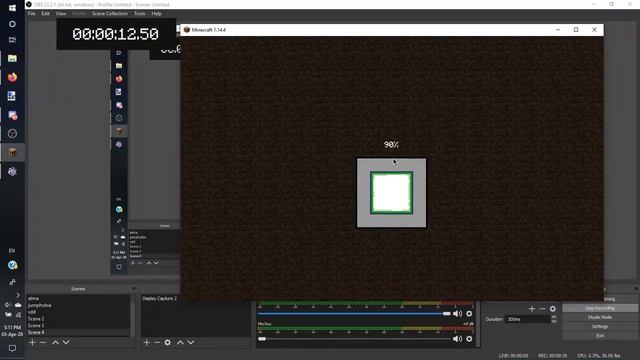Maximize the Minecraft 1.14.4 window
Image resolution: width=640 pixels, height=360 pixels.
pyautogui.click(x=576, y=30)
